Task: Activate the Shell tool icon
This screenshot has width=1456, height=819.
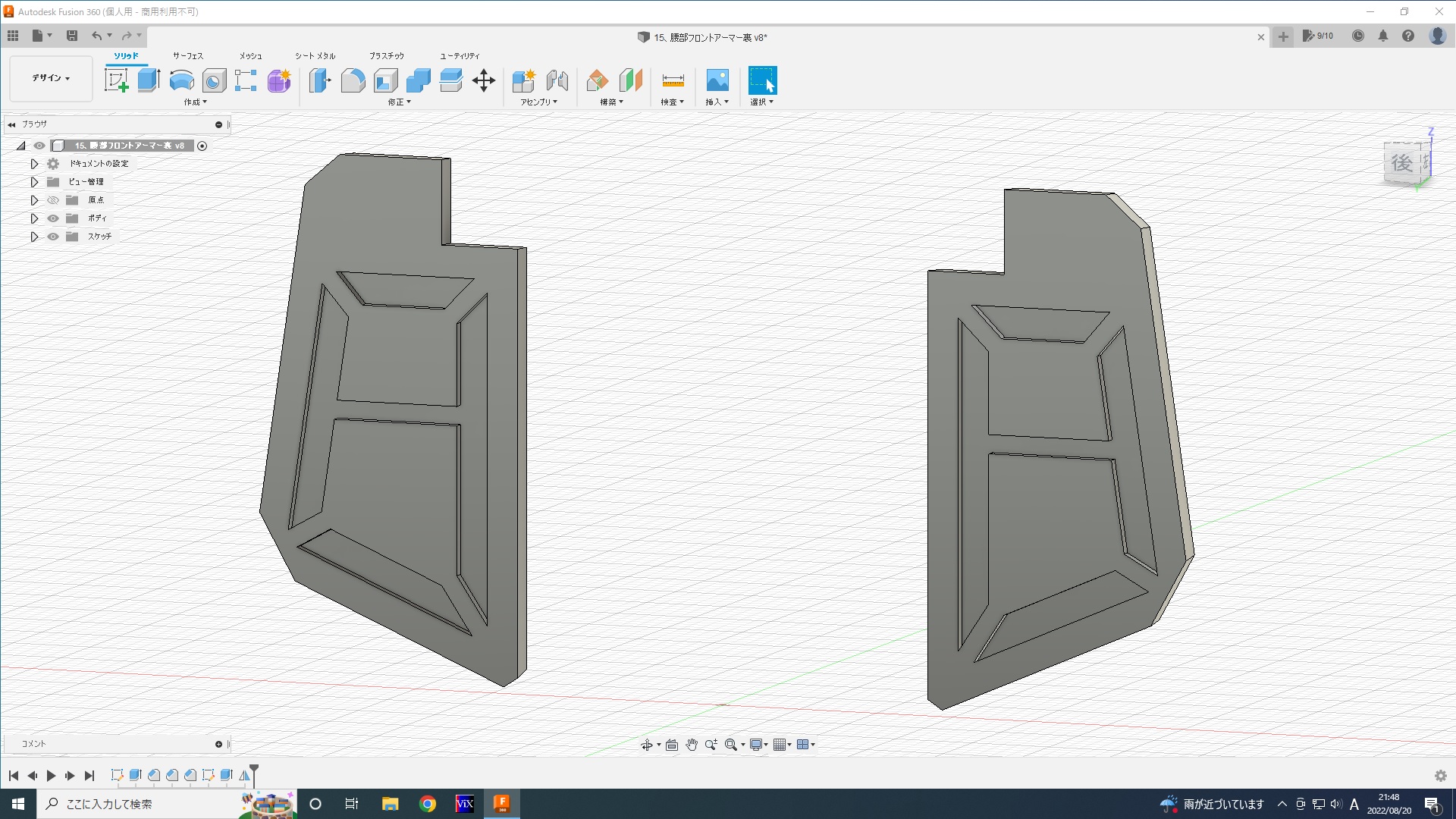Action: click(x=385, y=80)
